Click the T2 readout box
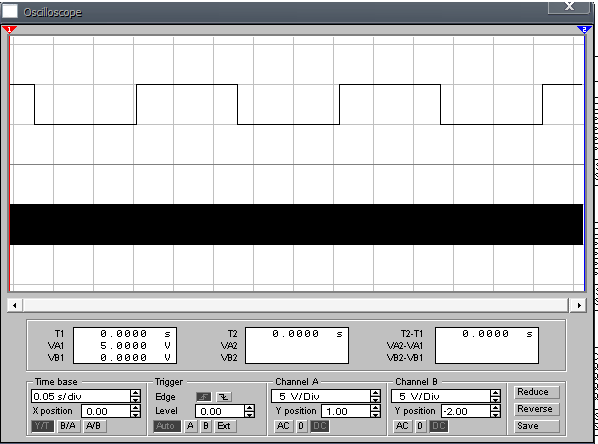 pyautogui.click(x=297, y=346)
